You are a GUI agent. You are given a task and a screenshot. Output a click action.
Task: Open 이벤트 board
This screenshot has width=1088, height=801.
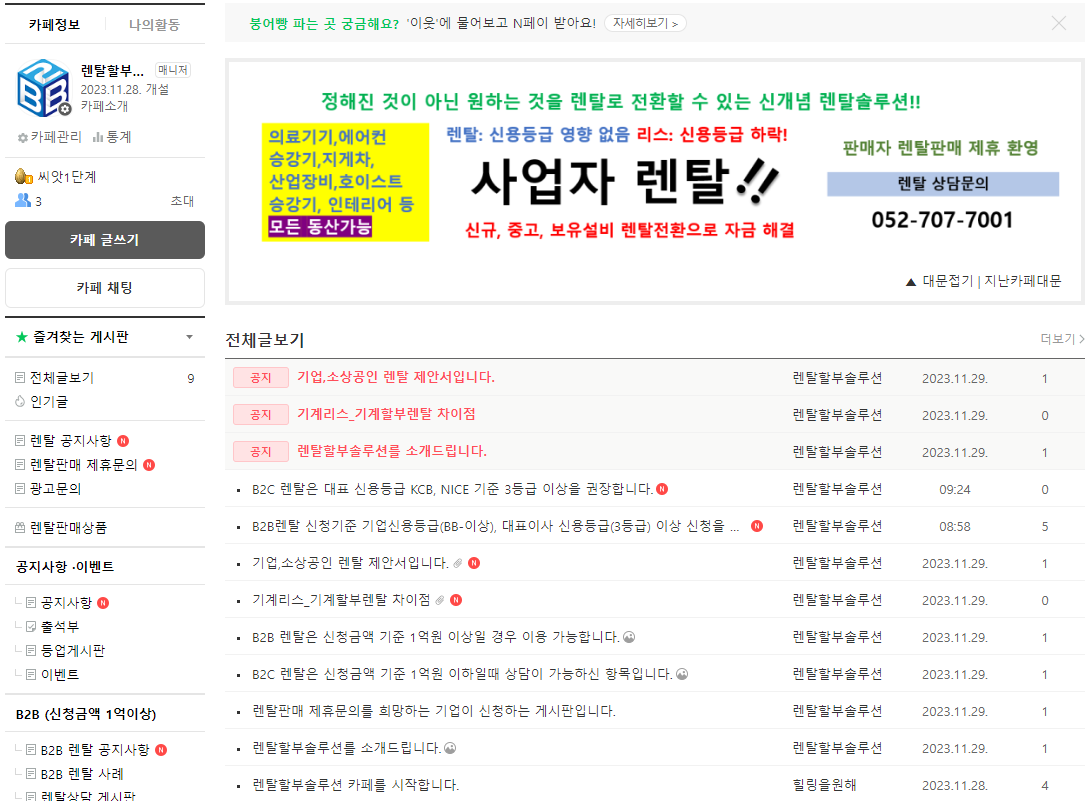pyautogui.click(x=60, y=675)
